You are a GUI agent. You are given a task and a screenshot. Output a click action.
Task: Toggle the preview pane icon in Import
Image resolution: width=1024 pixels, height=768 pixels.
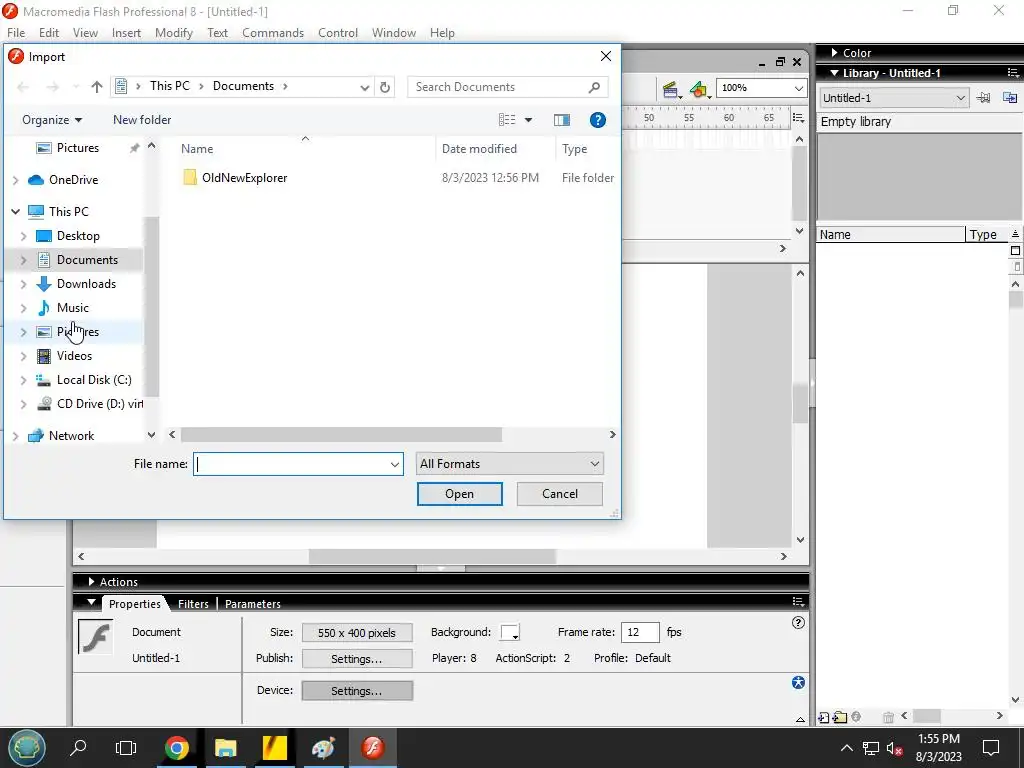point(562,120)
